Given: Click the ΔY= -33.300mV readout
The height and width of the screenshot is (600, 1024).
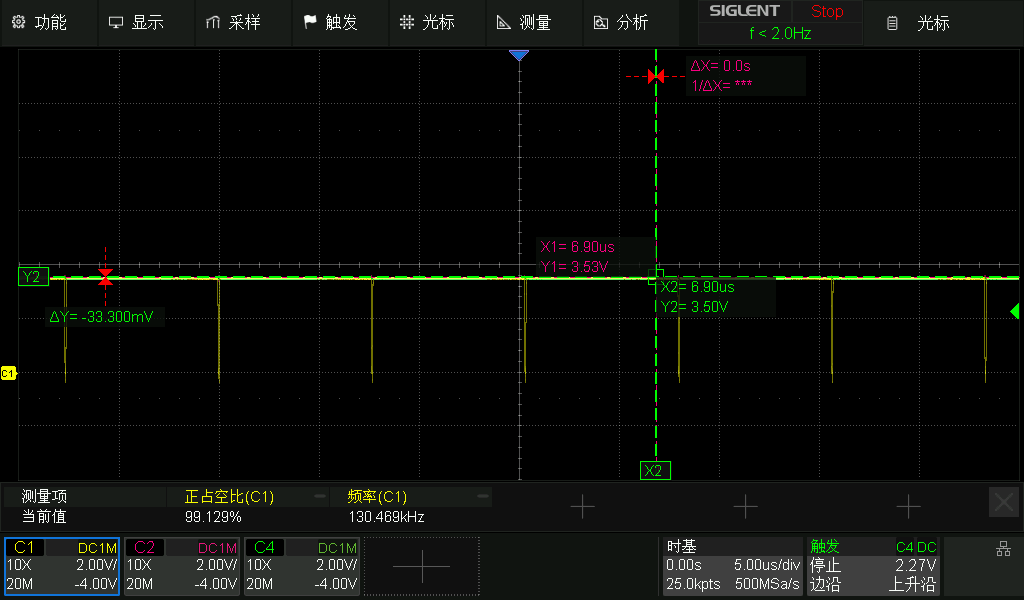Looking at the screenshot, I should point(101,317).
